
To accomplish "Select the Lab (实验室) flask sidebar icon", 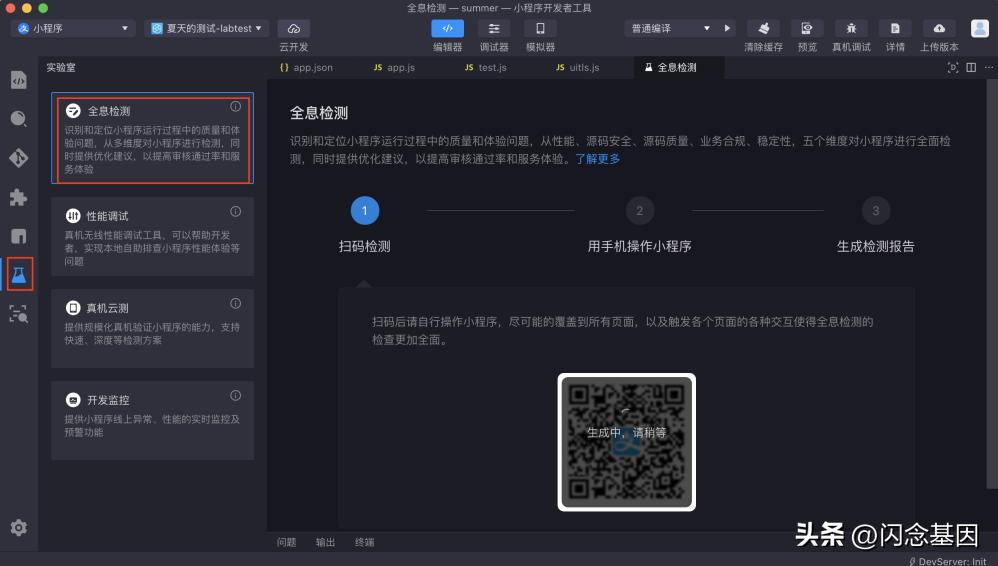I will coord(19,274).
